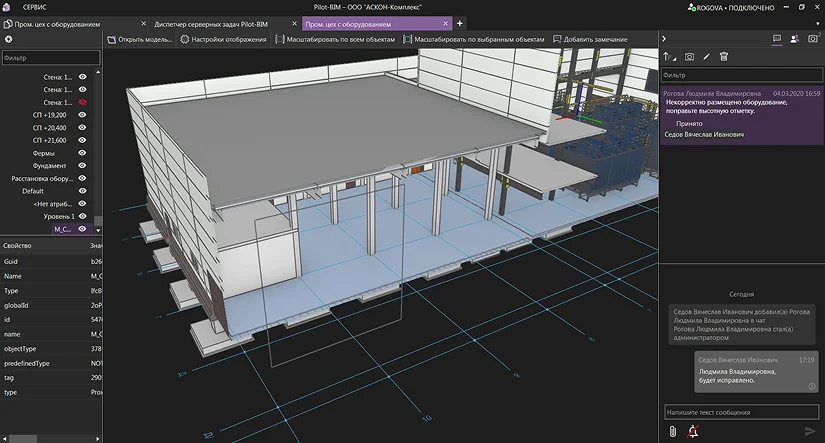Image resolution: width=825 pixels, height=443 pixels.
Task: Collapse the right side panel with chevron
Action: coord(664,39)
